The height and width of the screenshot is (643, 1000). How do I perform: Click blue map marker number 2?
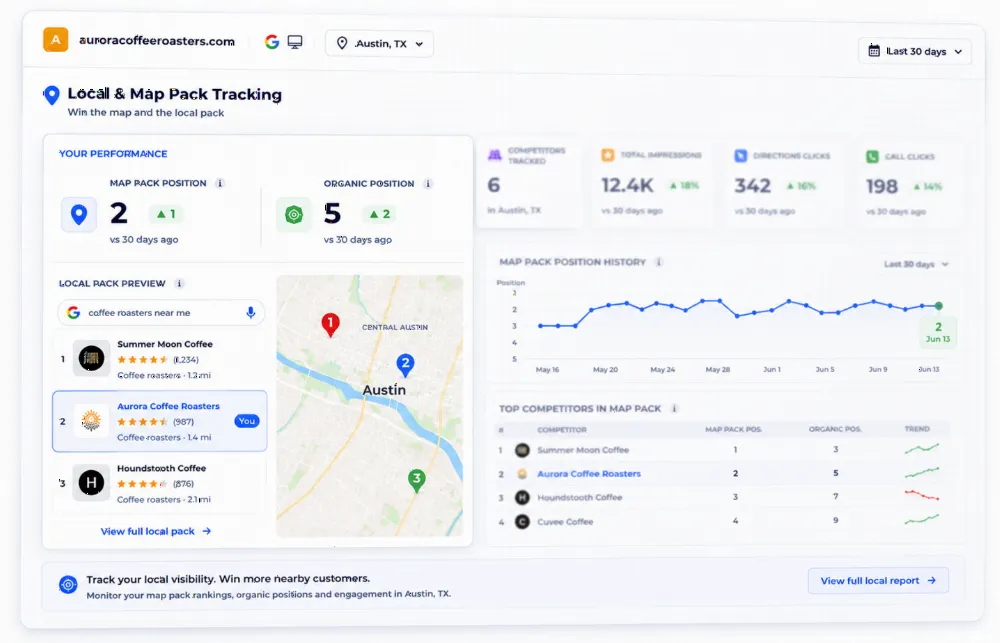point(406,365)
